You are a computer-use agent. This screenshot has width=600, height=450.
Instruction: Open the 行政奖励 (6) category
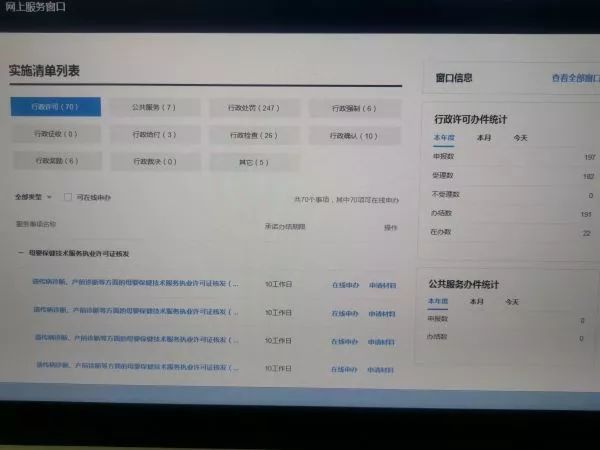click(56, 161)
